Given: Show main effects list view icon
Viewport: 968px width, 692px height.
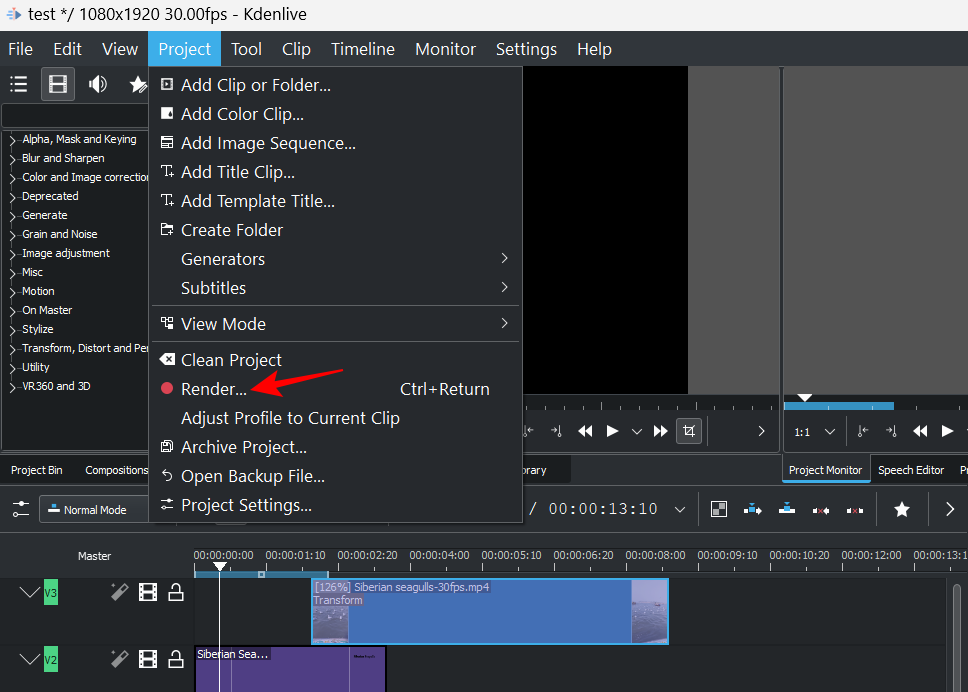Looking at the screenshot, I should 19,84.
